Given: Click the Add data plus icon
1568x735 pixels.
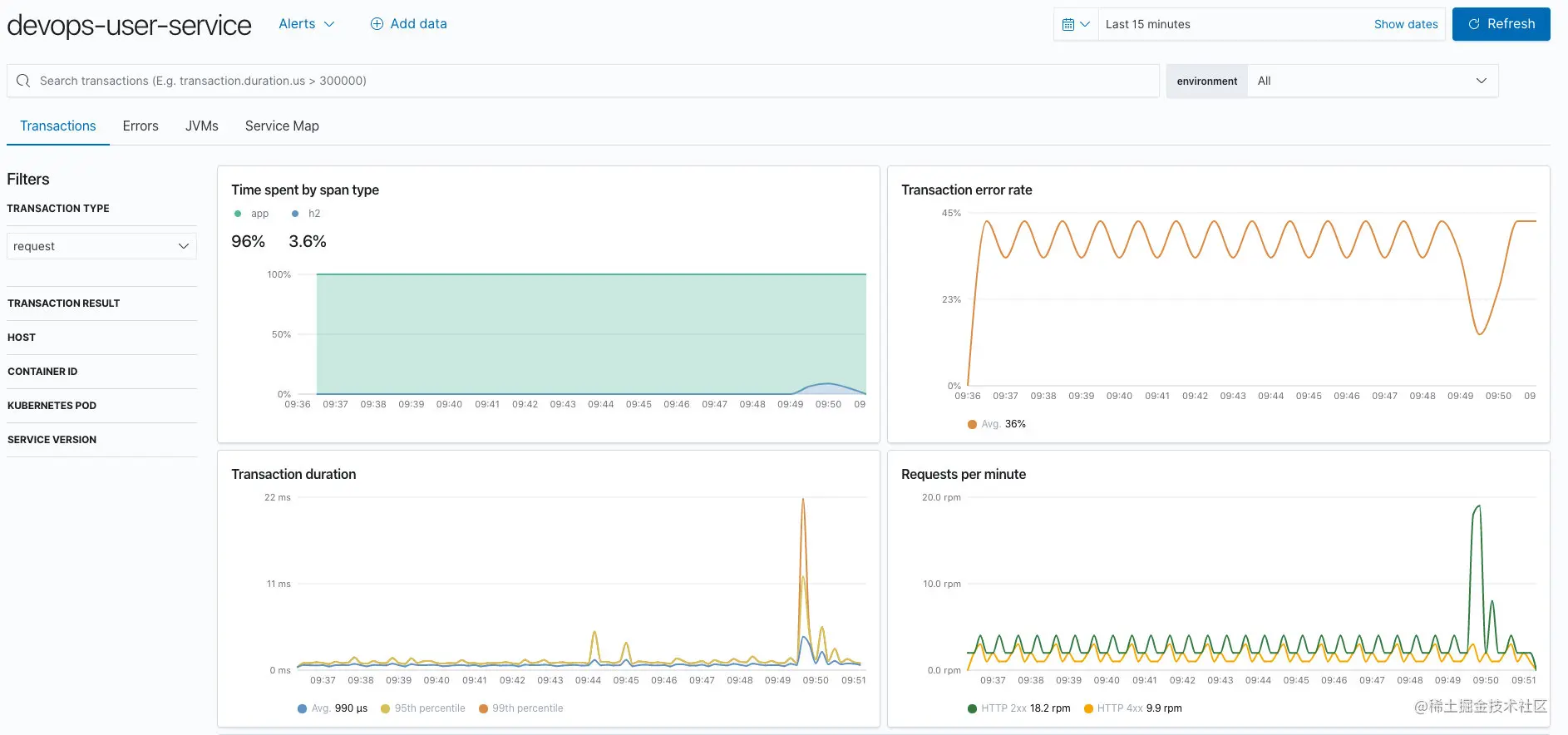Looking at the screenshot, I should tap(377, 24).
